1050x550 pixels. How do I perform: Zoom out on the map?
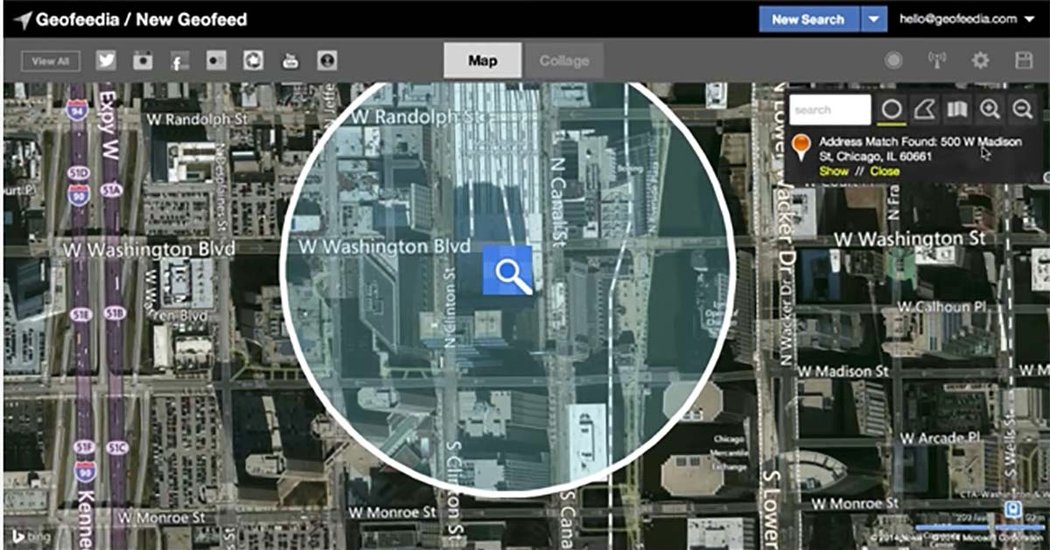tap(1021, 110)
